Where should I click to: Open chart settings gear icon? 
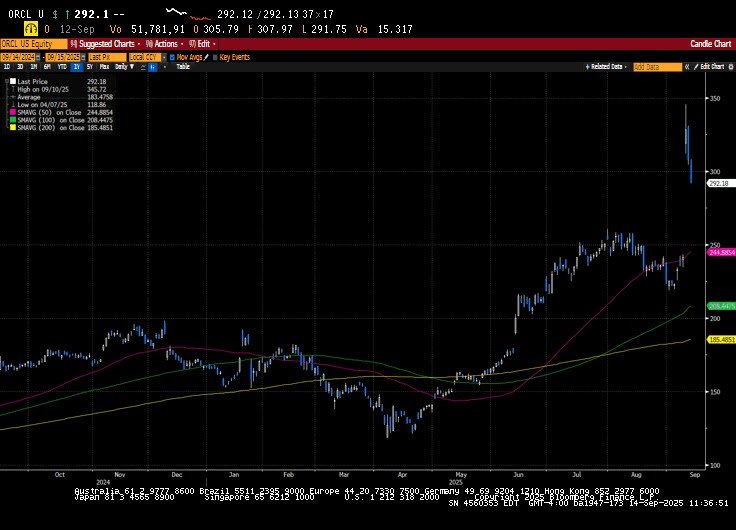tap(729, 66)
